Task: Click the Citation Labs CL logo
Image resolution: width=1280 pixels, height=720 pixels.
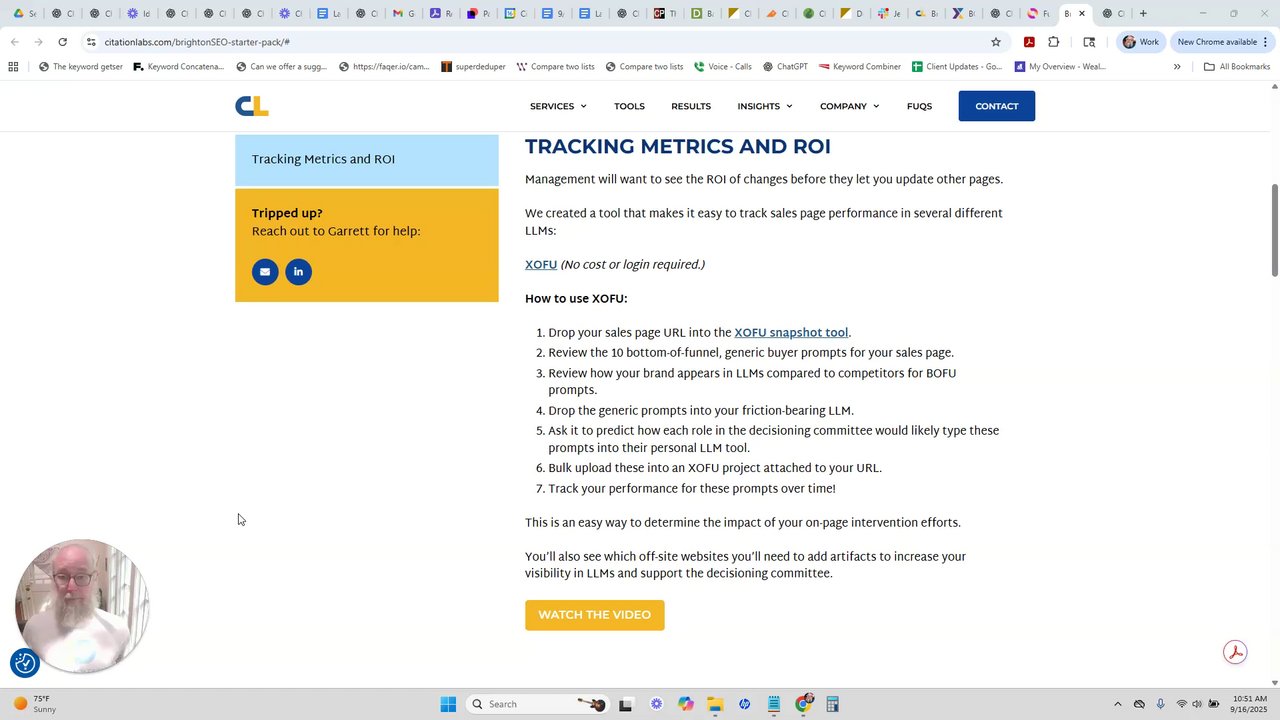Action: [x=252, y=106]
